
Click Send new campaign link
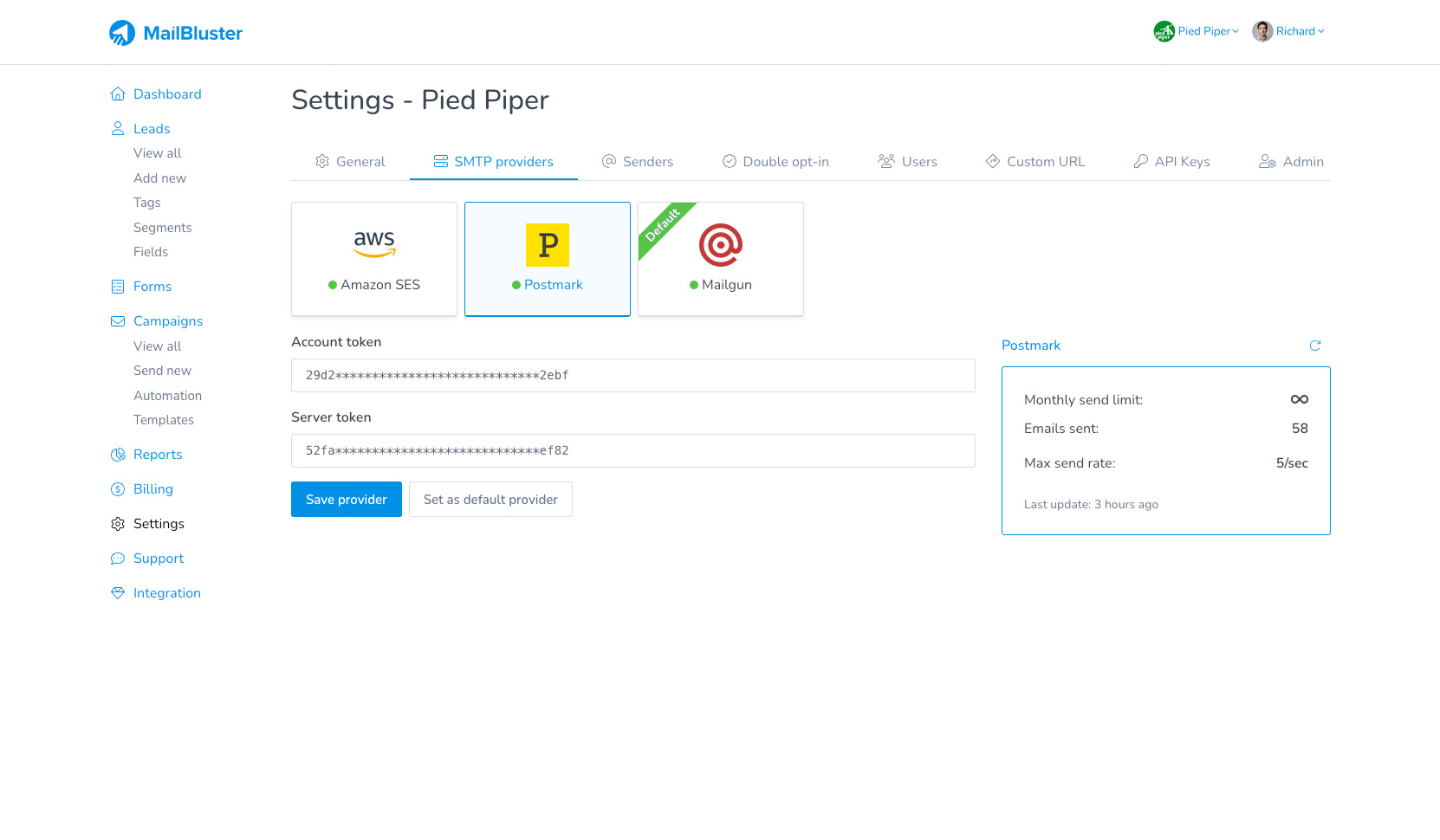(162, 371)
